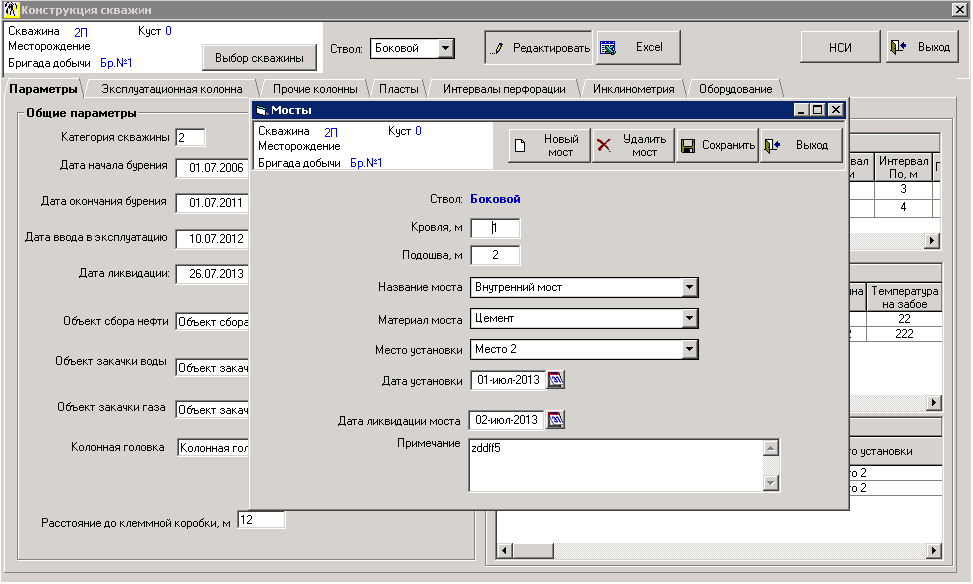The height and width of the screenshot is (584, 973).
Task: Click the Дата ввода в эксплуатацию field
Action: tap(212, 239)
